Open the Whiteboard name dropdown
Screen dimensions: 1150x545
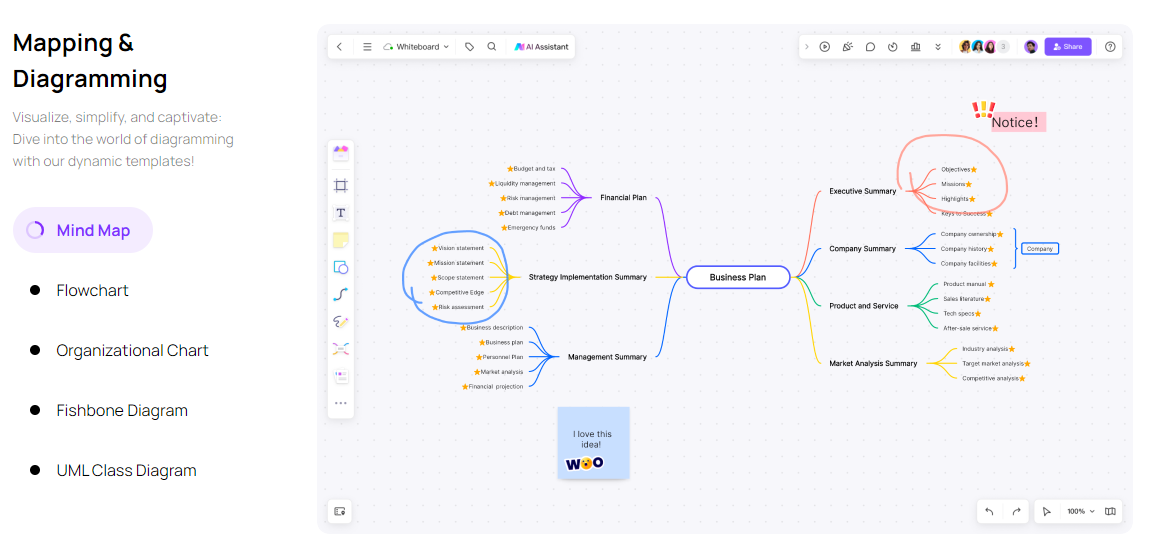[x=416, y=47]
